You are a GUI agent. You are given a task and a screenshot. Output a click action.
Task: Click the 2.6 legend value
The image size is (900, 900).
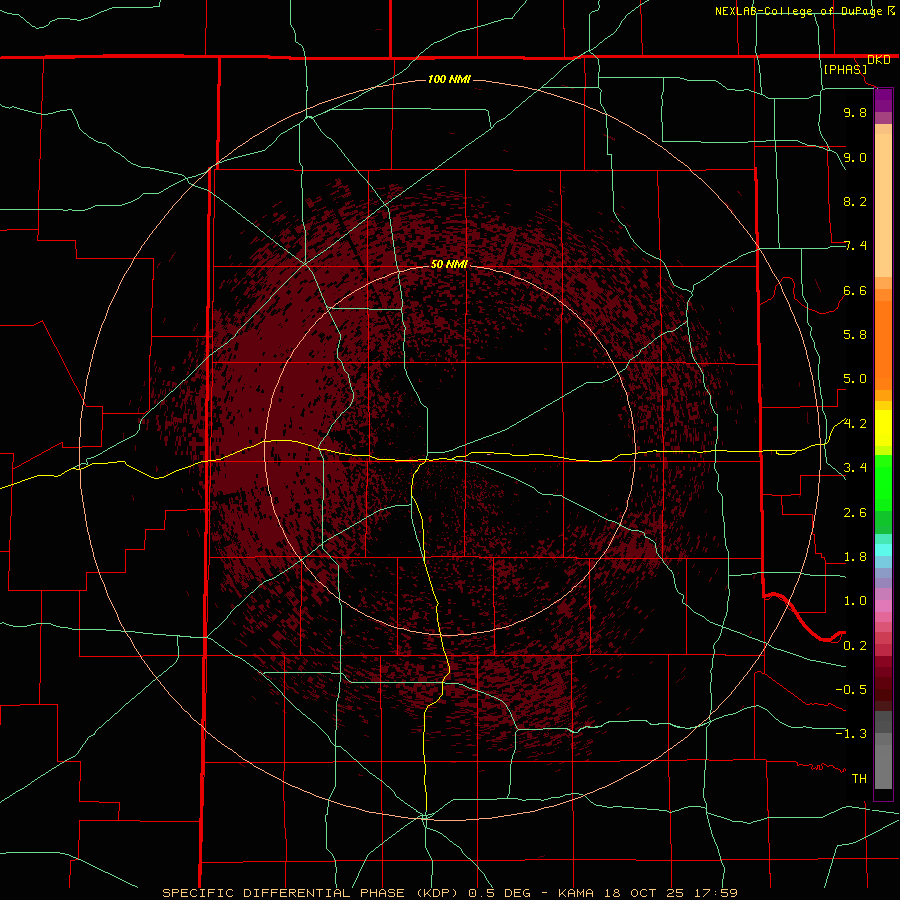click(855, 513)
